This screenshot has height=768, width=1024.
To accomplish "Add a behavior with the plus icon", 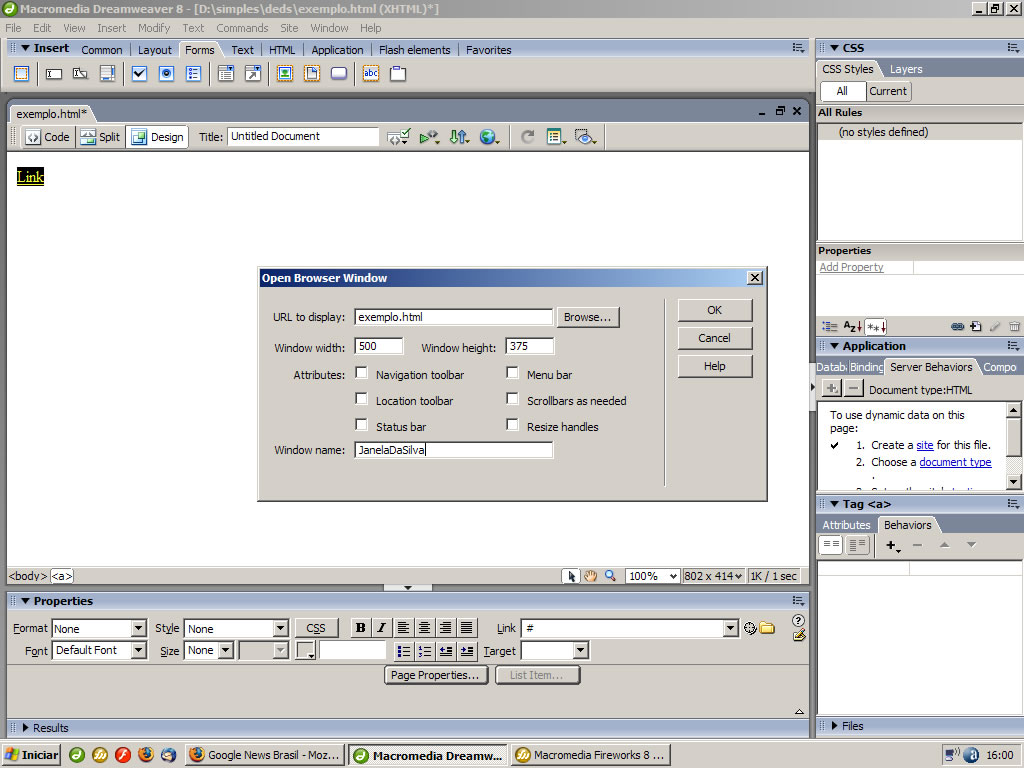I will (892, 545).
